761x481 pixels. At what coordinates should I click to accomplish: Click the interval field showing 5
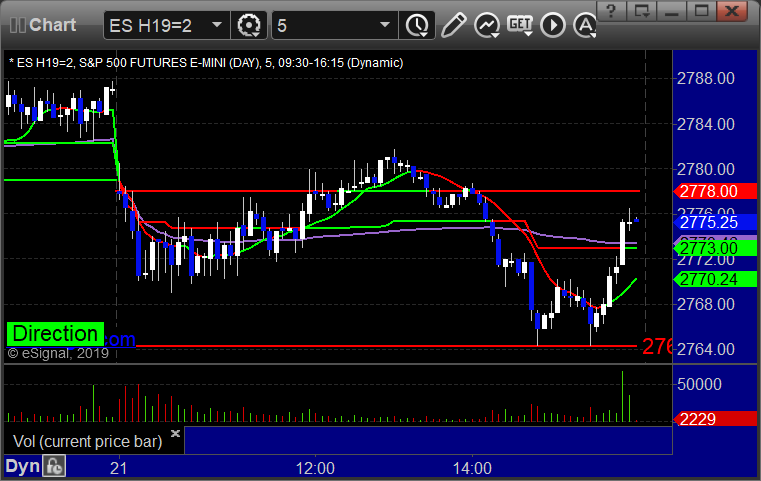click(334, 25)
